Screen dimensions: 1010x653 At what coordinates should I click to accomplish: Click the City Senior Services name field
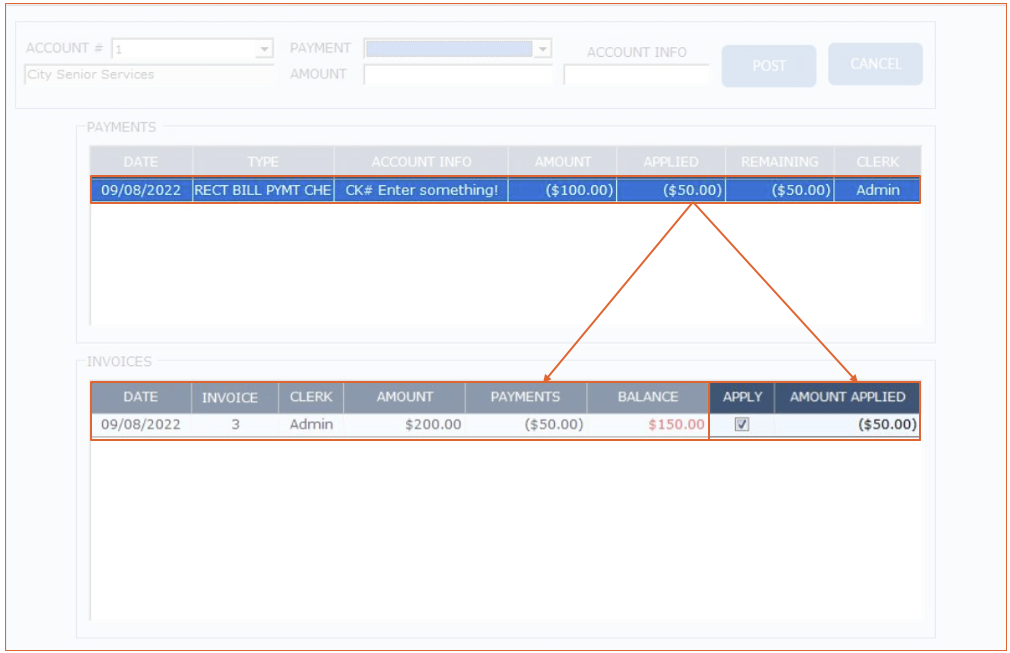[x=148, y=75]
